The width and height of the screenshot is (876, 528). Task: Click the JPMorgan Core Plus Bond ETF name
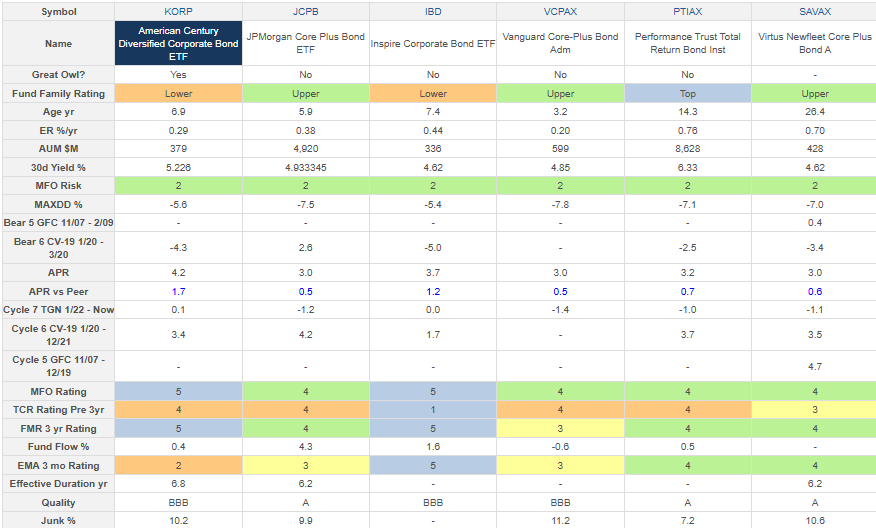[305, 44]
